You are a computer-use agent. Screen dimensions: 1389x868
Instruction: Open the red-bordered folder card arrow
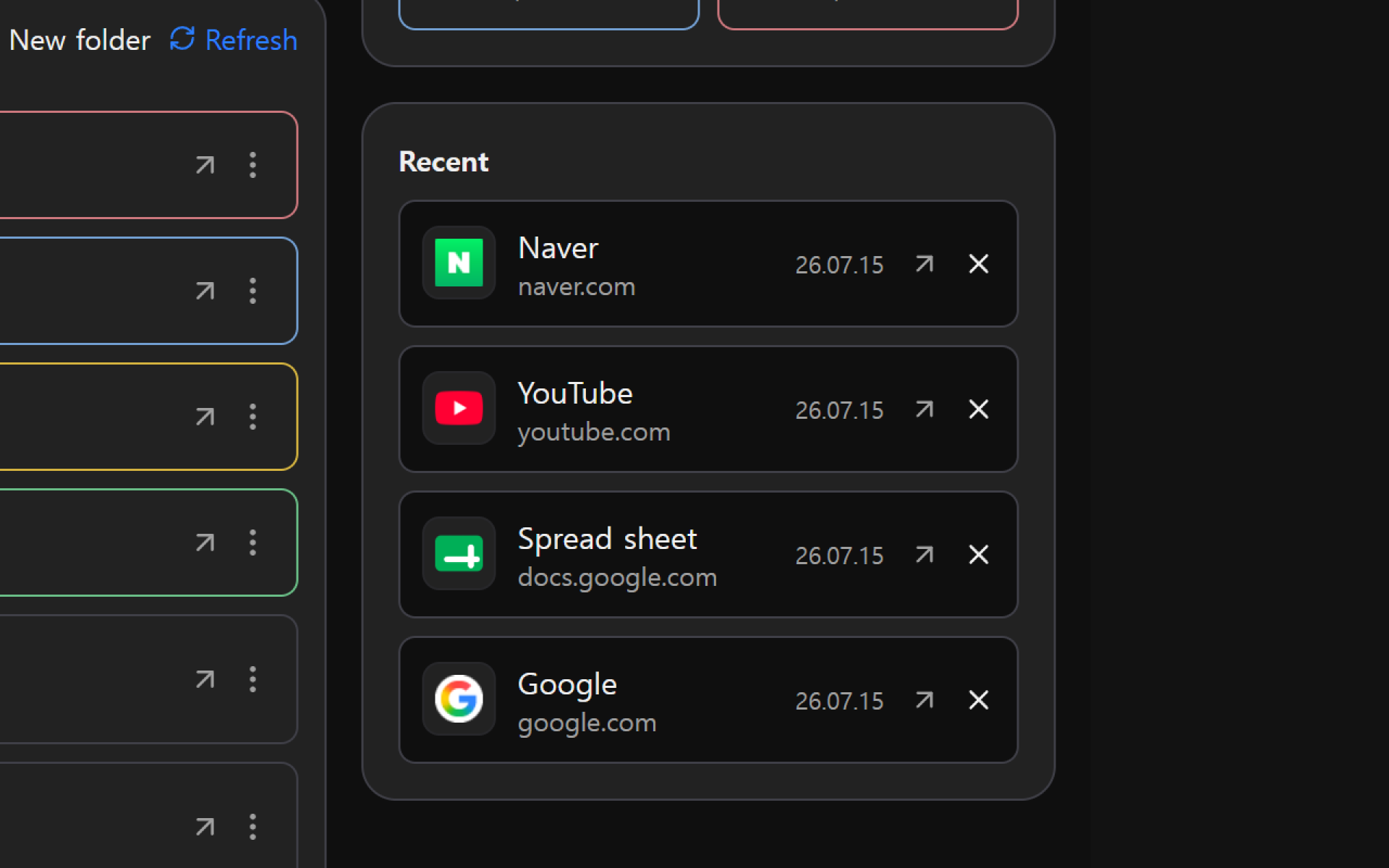[x=205, y=166]
